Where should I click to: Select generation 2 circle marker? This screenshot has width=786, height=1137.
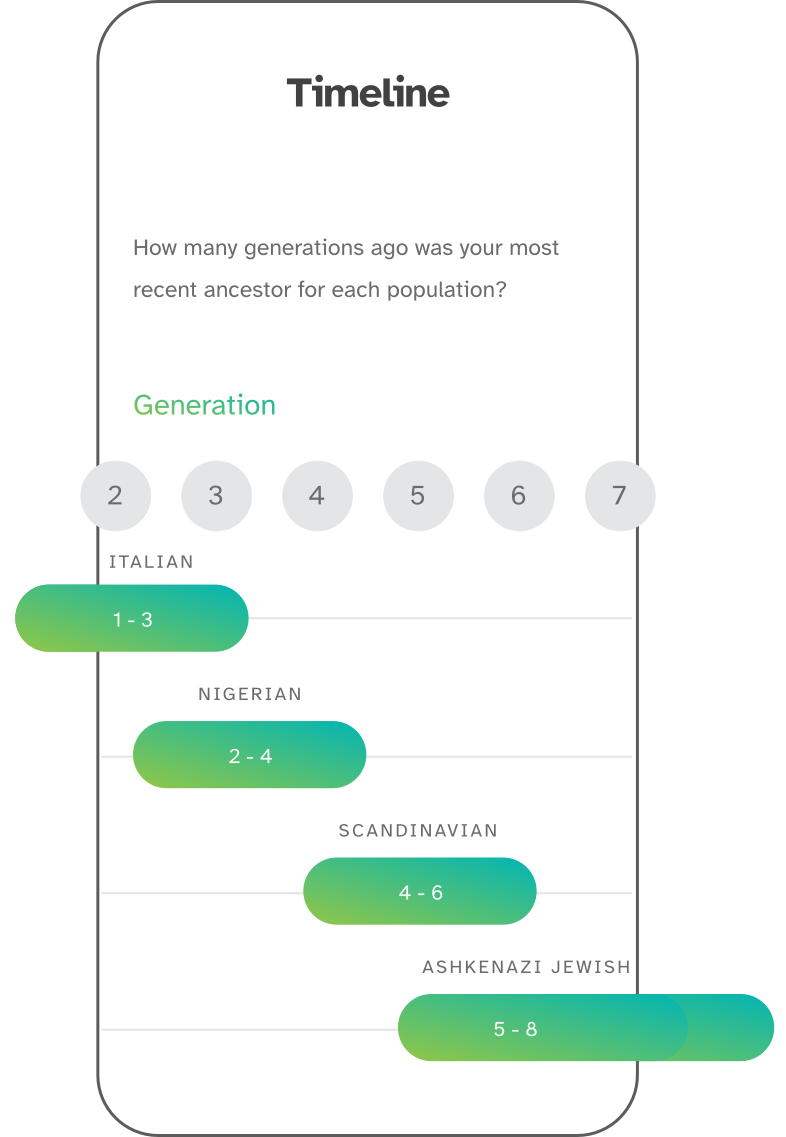click(115, 495)
